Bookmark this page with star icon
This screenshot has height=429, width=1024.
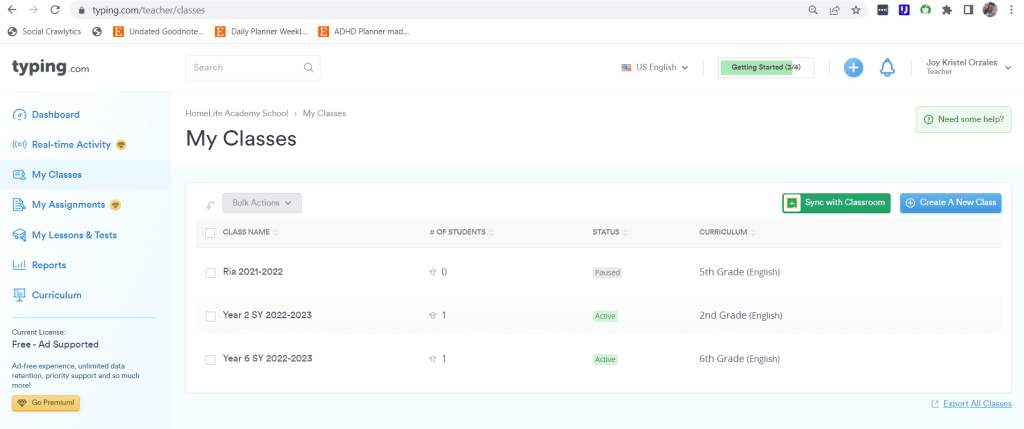pos(856,10)
